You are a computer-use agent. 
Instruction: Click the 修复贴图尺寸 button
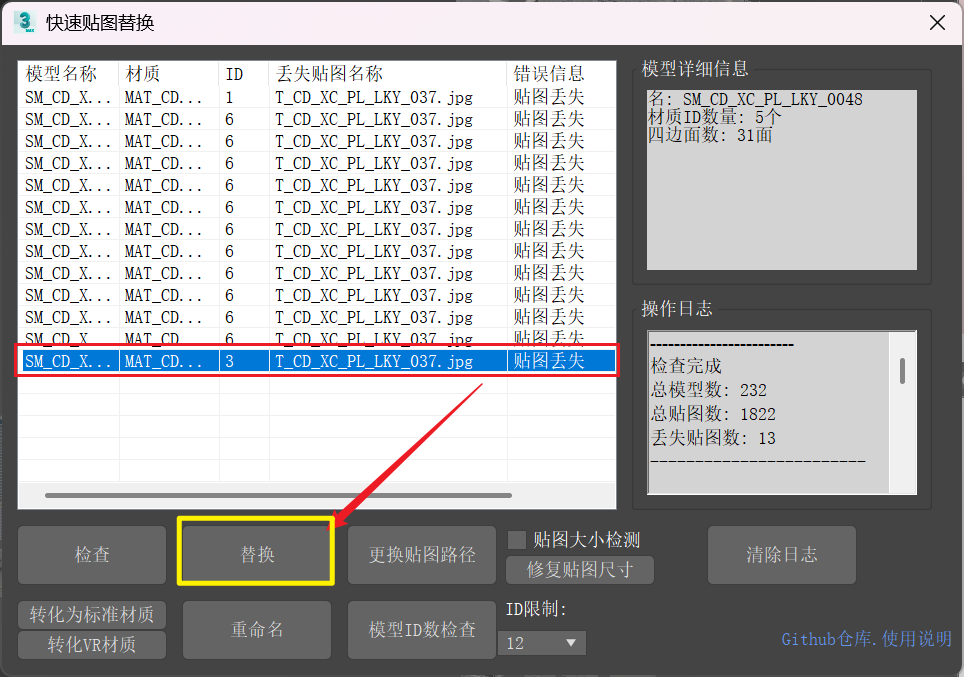point(577,570)
